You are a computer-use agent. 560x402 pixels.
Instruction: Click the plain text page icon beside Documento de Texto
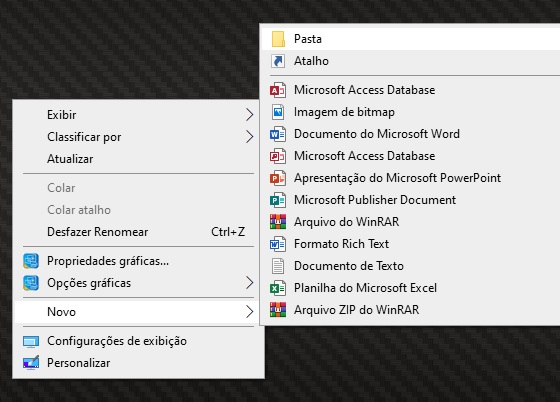(x=278, y=266)
